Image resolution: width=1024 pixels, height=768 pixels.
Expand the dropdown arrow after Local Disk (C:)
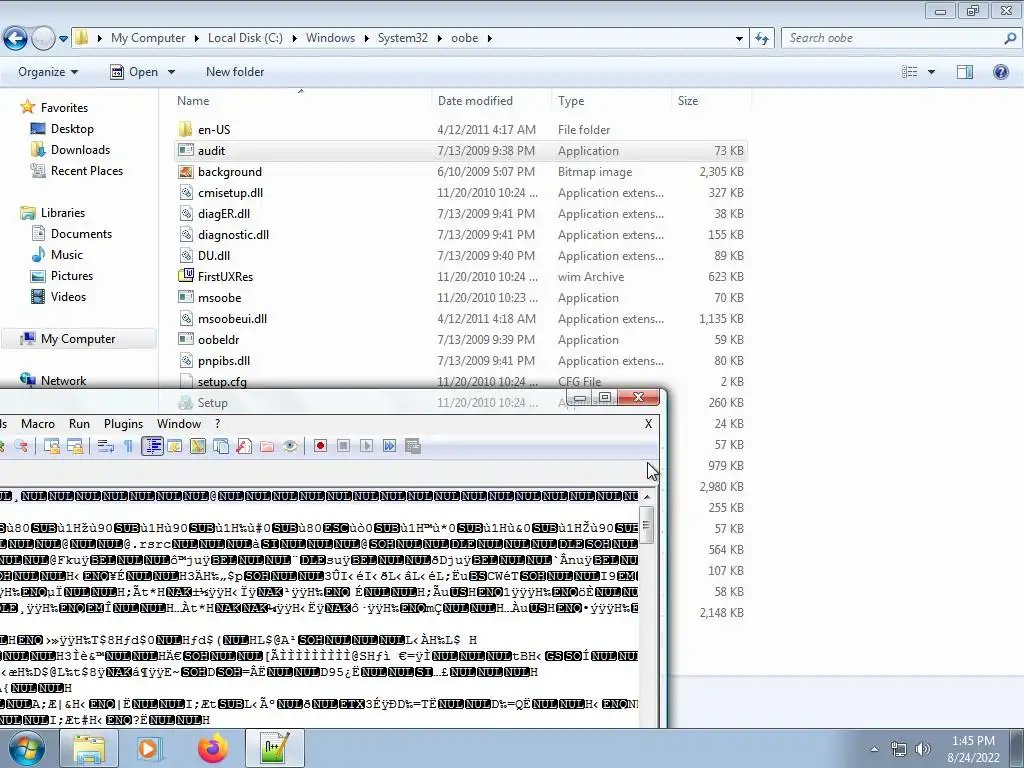click(295, 39)
